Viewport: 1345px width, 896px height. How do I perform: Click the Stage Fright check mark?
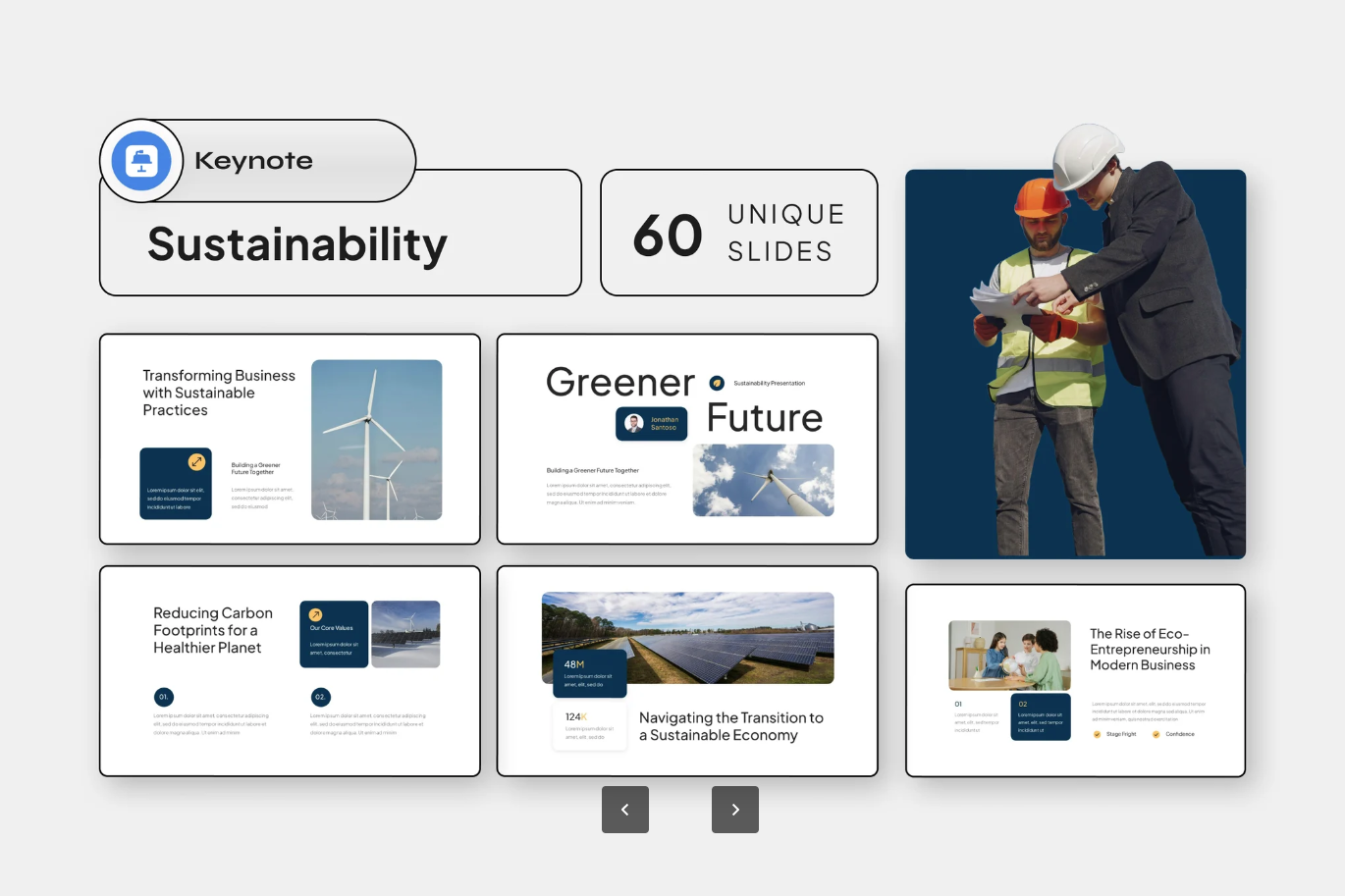pyautogui.click(x=1097, y=734)
